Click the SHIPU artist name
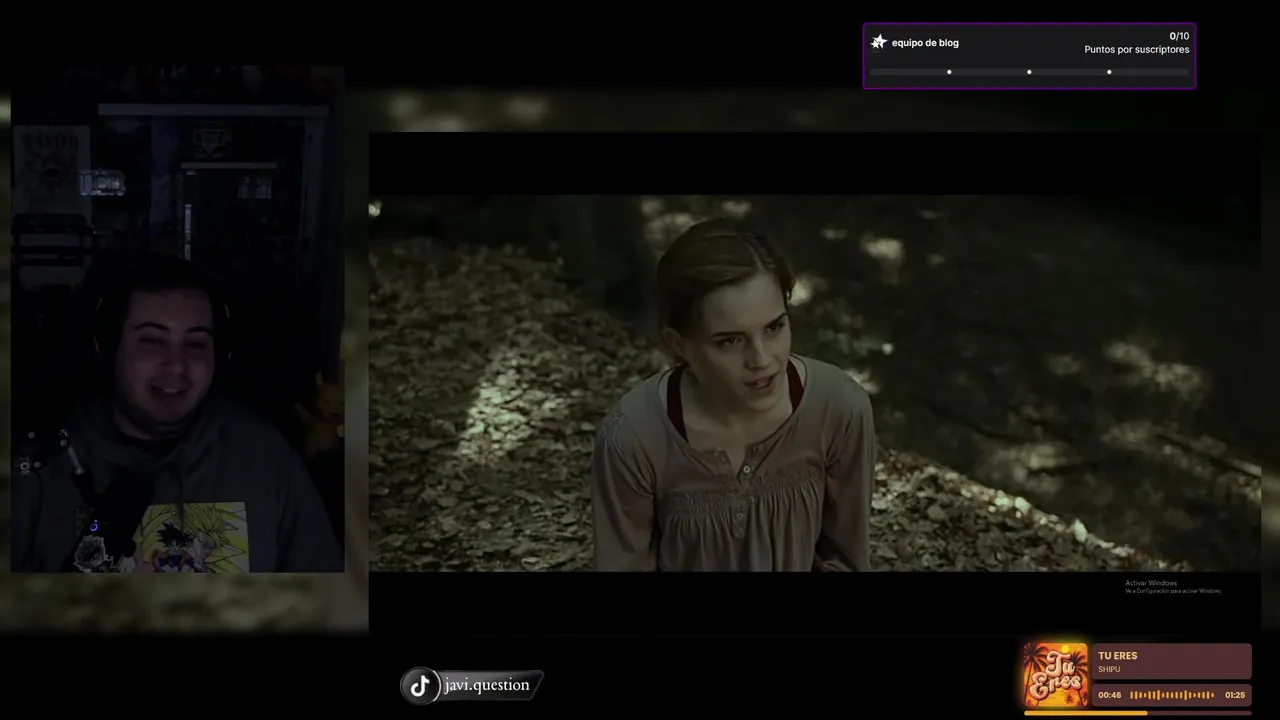This screenshot has width=1280, height=720. coord(1109,669)
